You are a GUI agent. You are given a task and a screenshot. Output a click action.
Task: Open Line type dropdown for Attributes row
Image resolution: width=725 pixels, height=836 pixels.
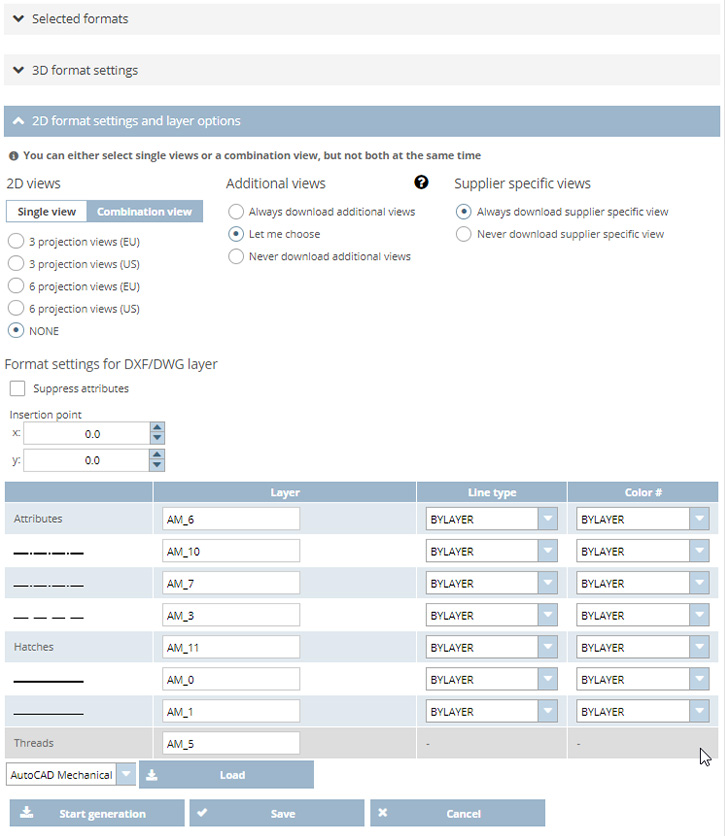click(546, 519)
